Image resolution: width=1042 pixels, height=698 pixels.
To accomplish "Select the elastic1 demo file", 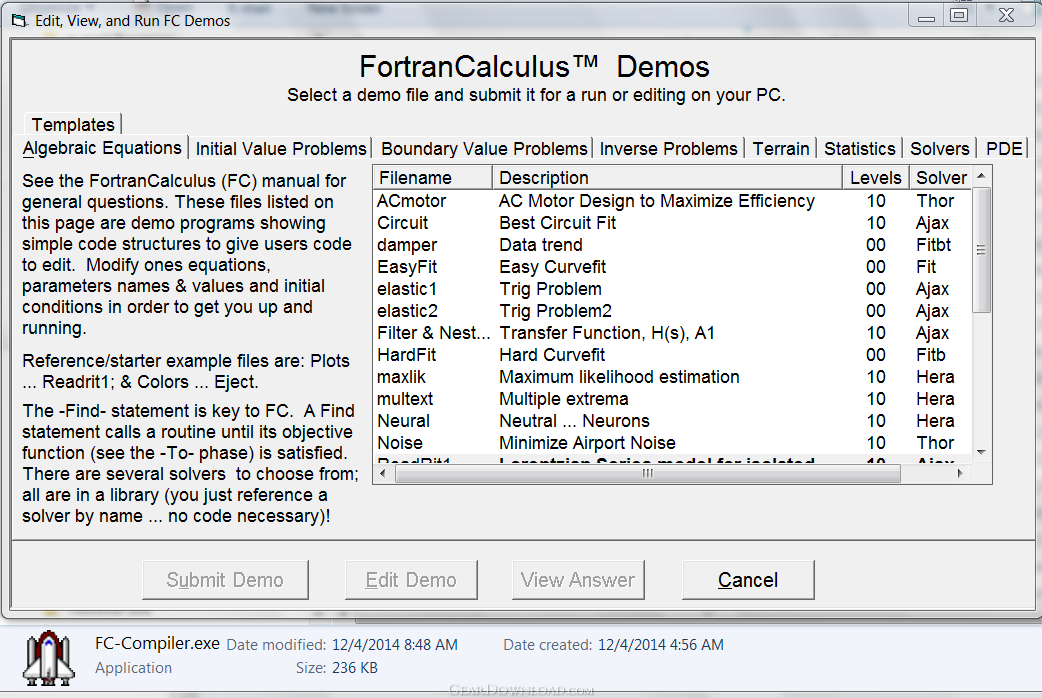I will (407, 289).
